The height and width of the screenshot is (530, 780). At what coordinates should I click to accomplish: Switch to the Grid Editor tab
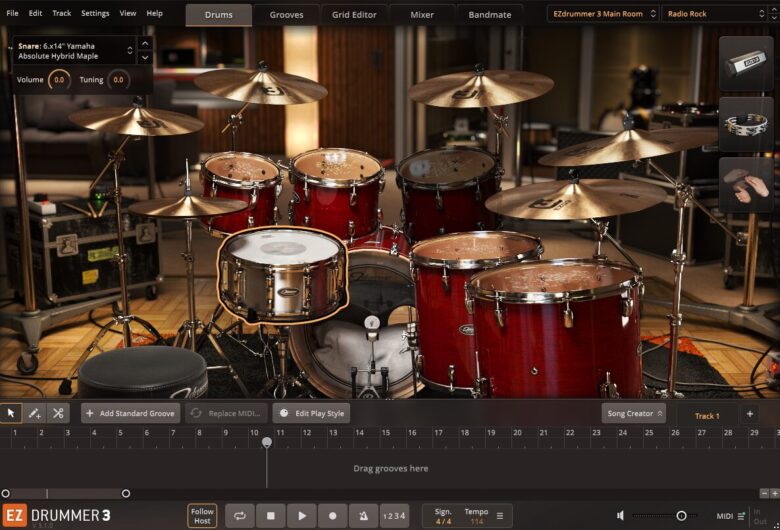coord(354,15)
